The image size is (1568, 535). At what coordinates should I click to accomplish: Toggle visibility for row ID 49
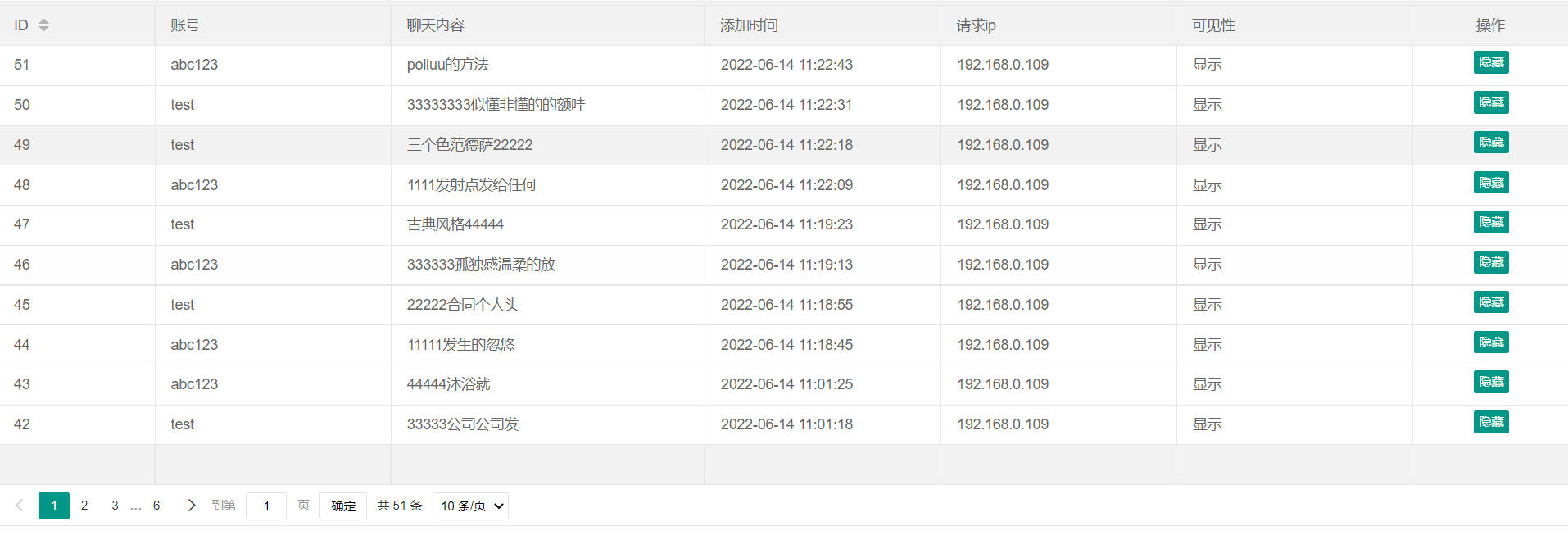coord(1490,143)
